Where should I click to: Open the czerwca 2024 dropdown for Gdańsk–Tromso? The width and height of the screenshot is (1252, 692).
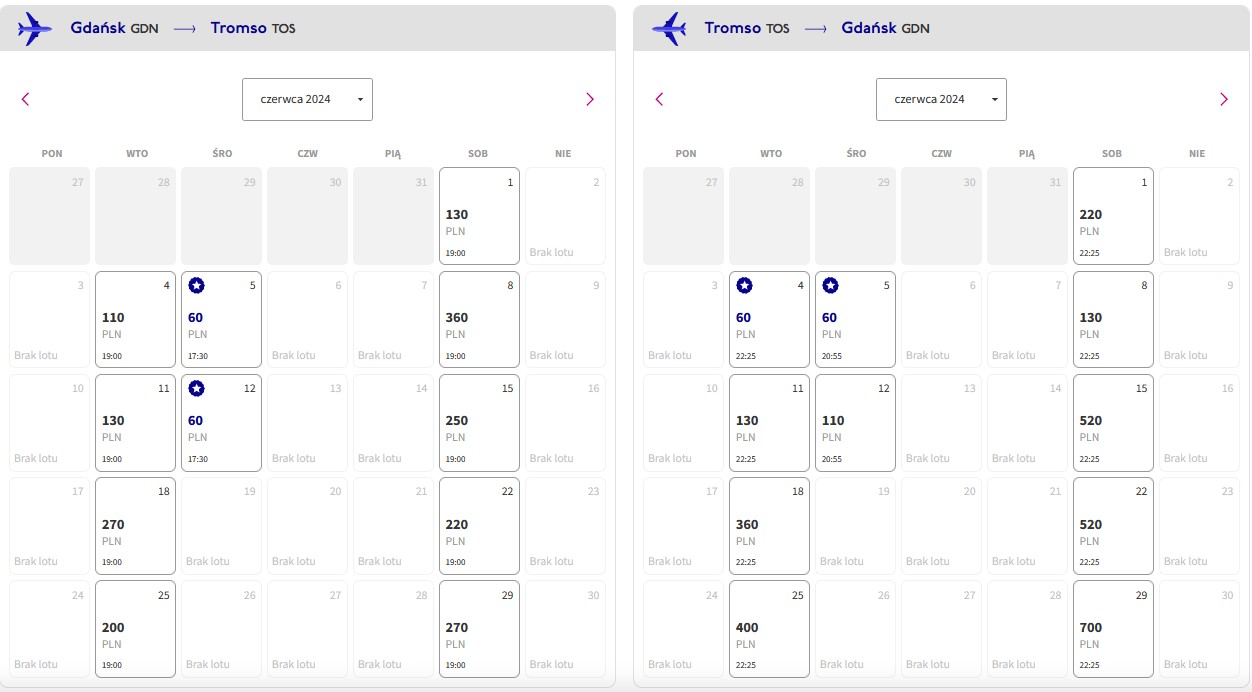307,99
